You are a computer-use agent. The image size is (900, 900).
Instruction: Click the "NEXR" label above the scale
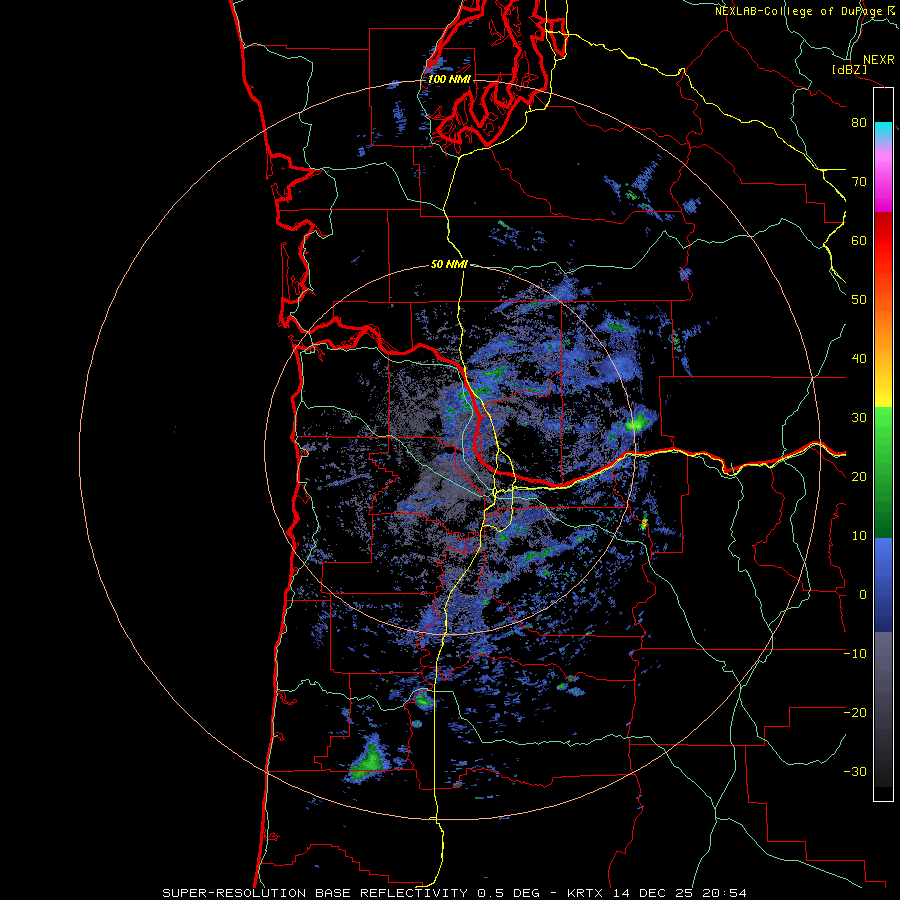(x=879, y=60)
